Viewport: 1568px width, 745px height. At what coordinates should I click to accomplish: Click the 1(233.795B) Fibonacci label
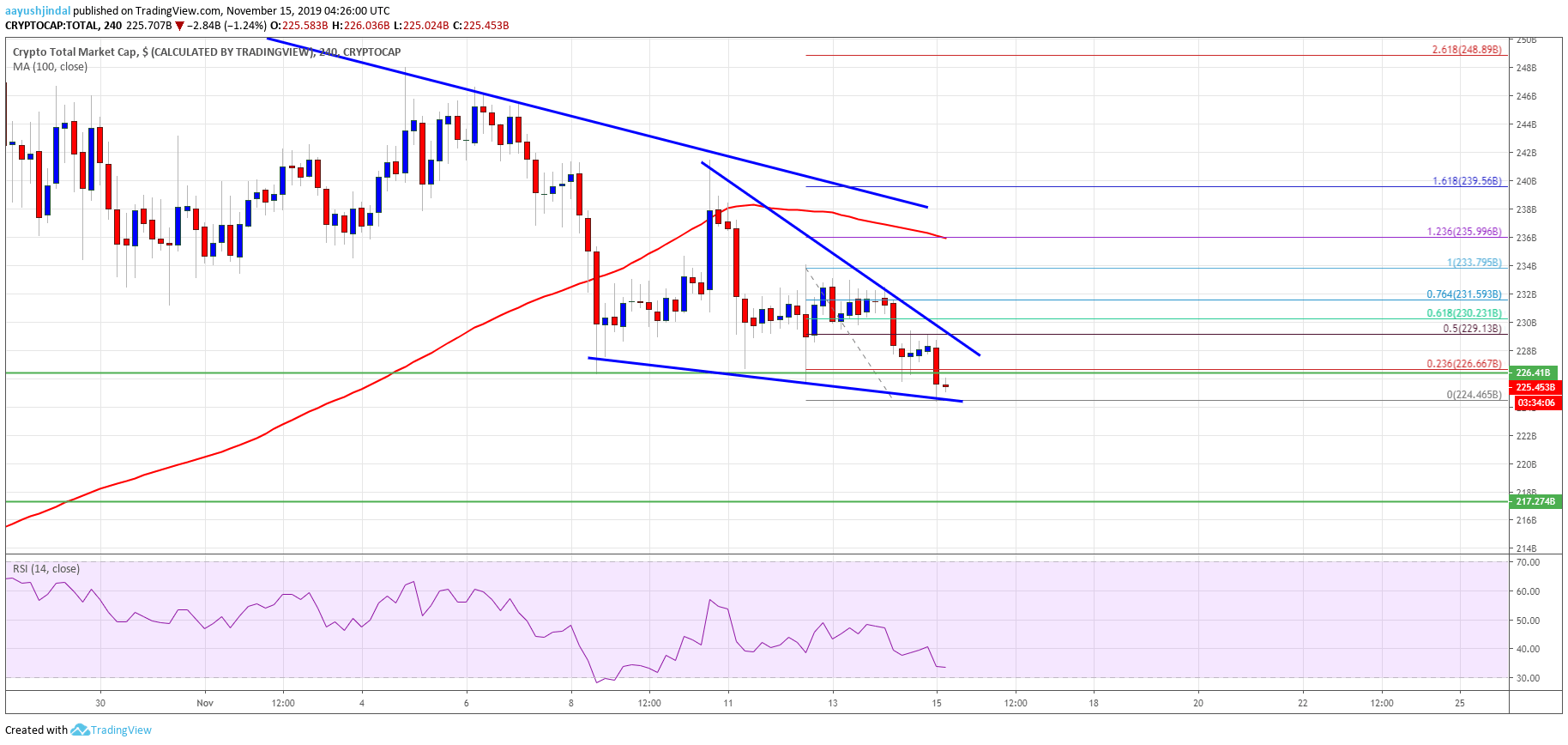pos(1475,263)
